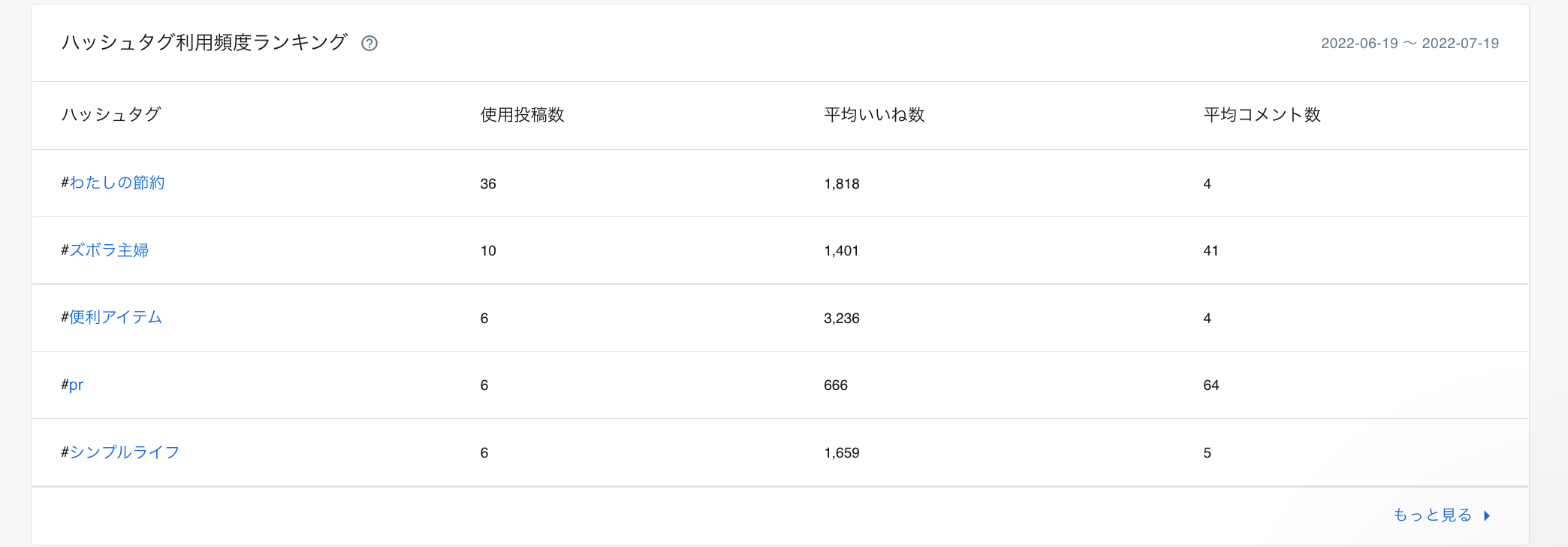Screen dimensions: 1568x547
Task: Click the arrow icon next to もっと見る
Action: click(x=1487, y=515)
